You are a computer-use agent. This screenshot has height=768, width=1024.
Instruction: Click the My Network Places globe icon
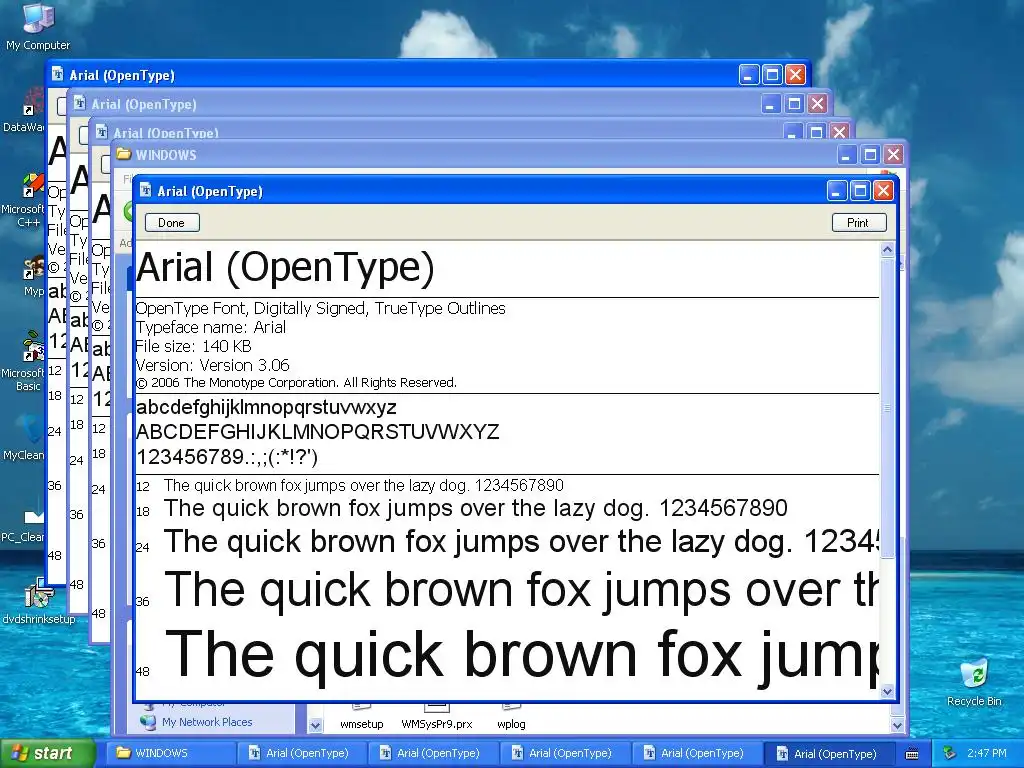pos(148,722)
